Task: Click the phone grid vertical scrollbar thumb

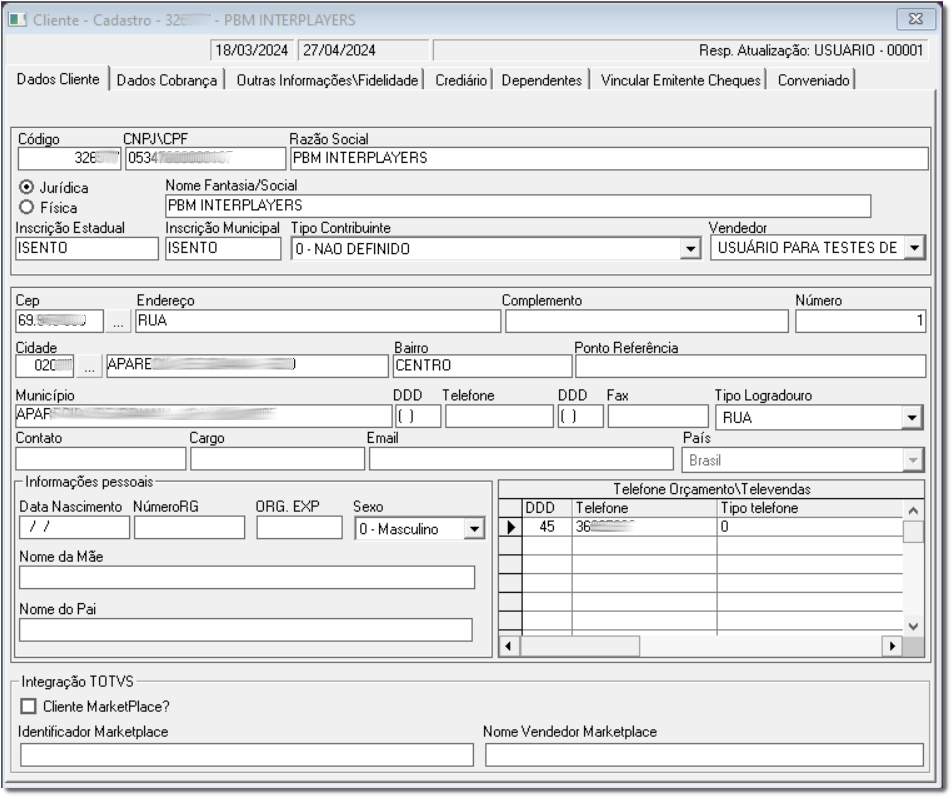Action: click(x=913, y=531)
